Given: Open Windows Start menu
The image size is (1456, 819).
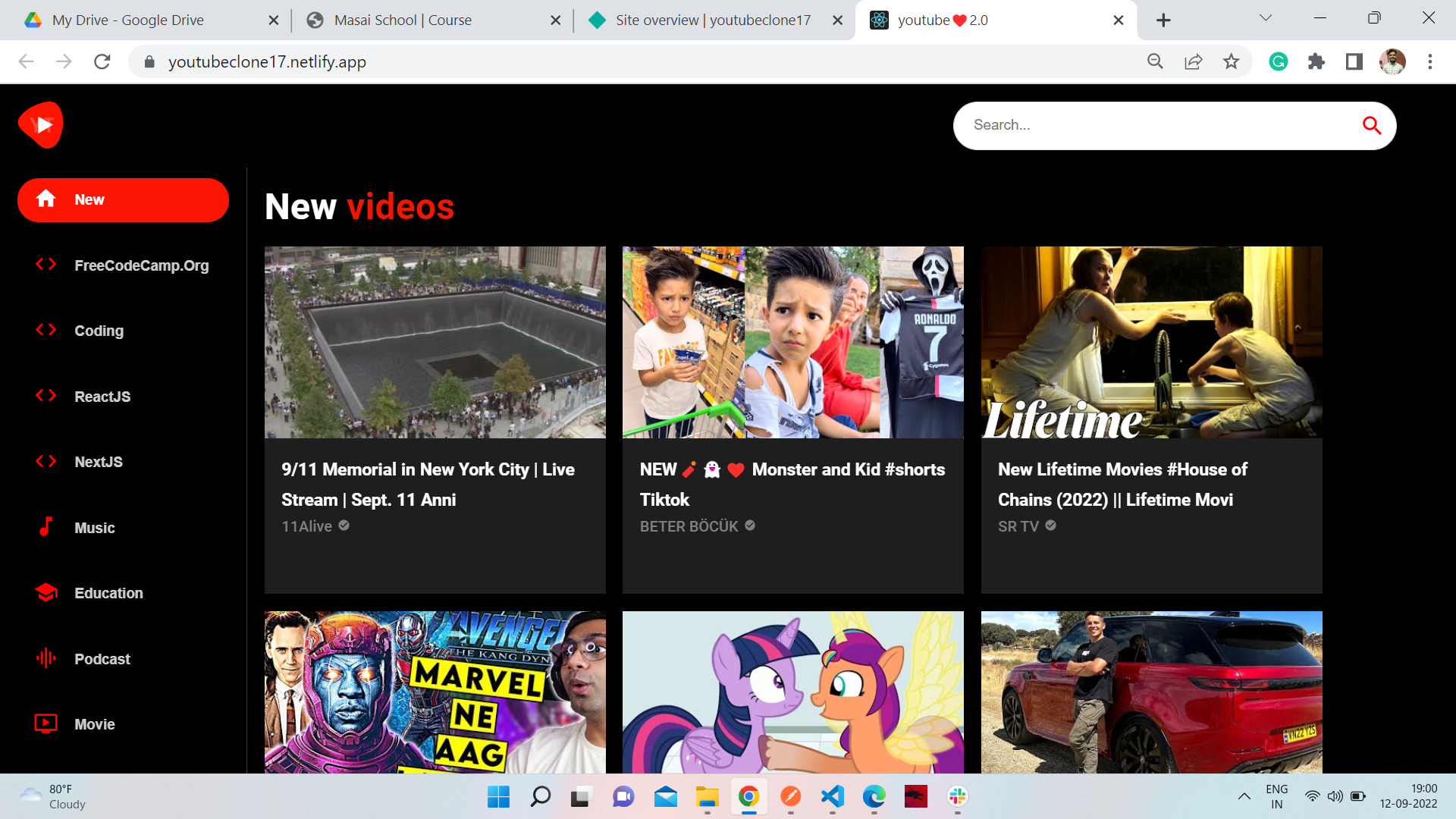Looking at the screenshot, I should pyautogui.click(x=498, y=796).
